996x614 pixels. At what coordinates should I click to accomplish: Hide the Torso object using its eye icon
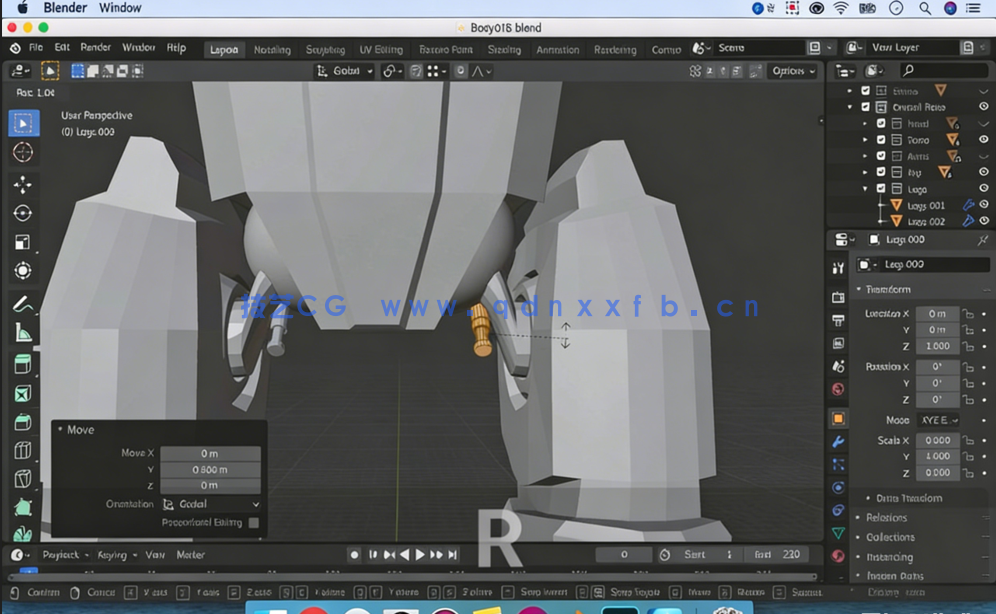(x=984, y=140)
